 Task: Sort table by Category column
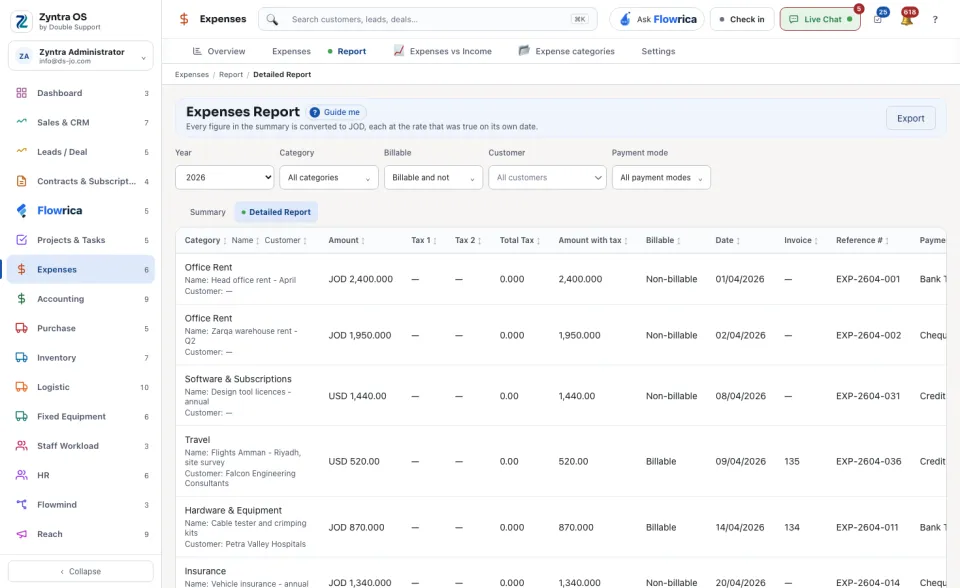coord(206,240)
